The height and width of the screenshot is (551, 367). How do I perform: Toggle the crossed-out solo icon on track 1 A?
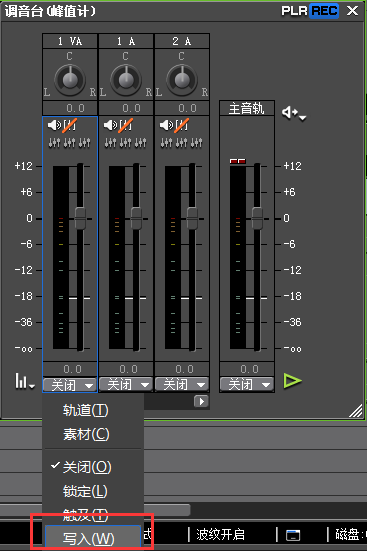(125, 125)
